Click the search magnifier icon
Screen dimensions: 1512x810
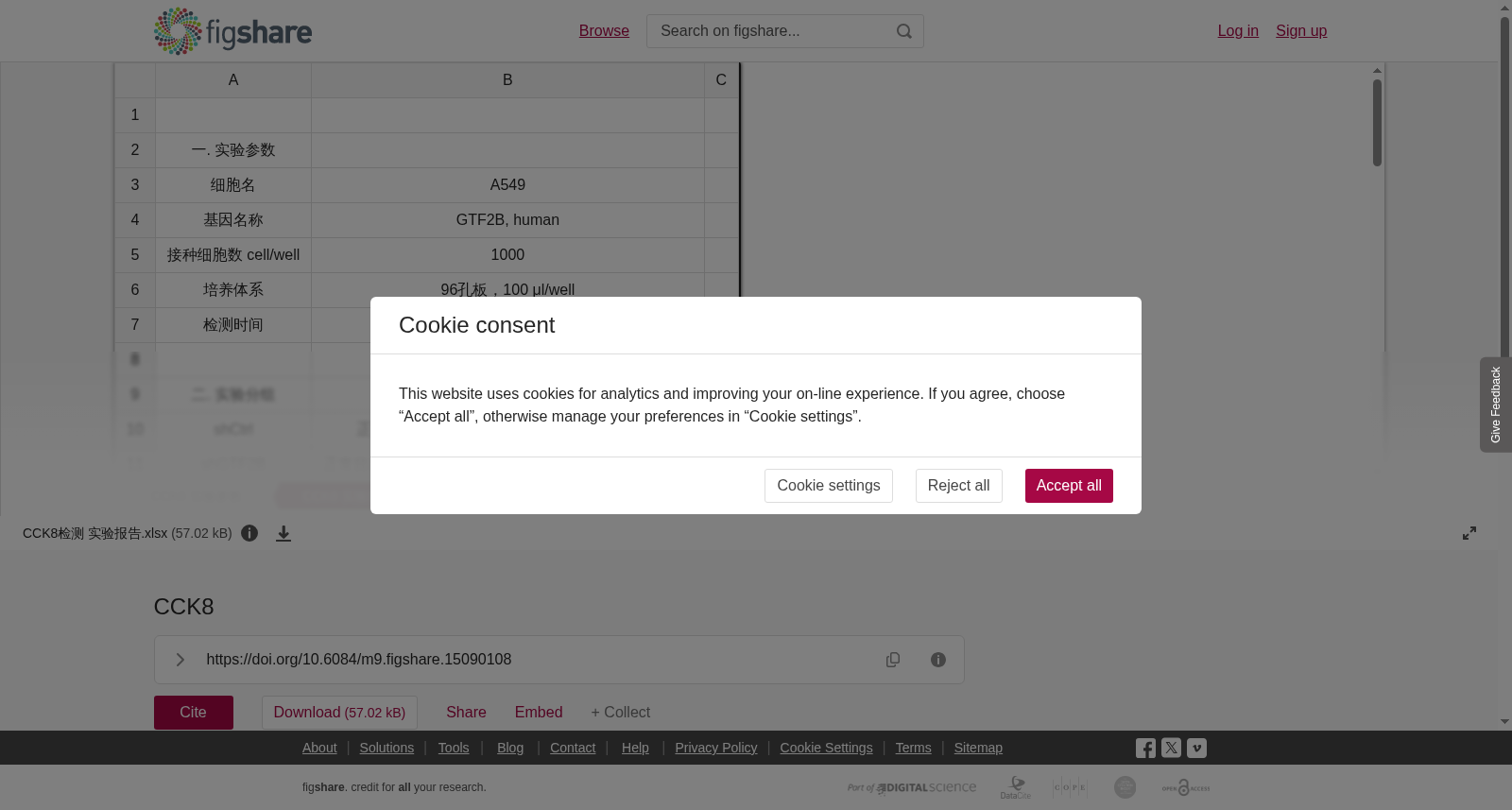click(904, 31)
